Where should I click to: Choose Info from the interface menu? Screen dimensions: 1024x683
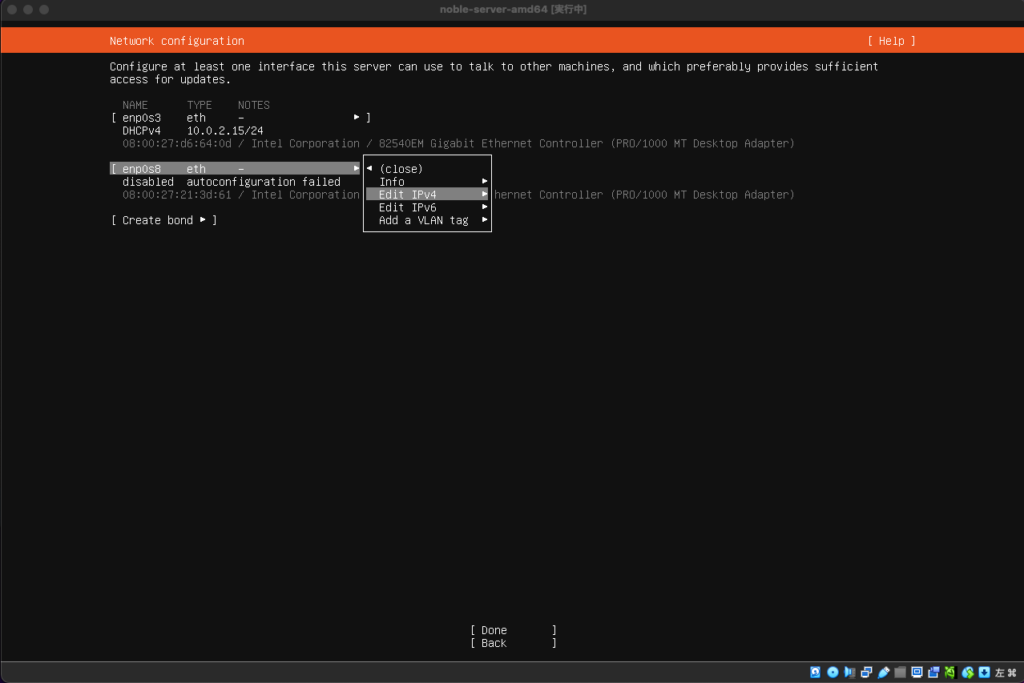pos(392,182)
